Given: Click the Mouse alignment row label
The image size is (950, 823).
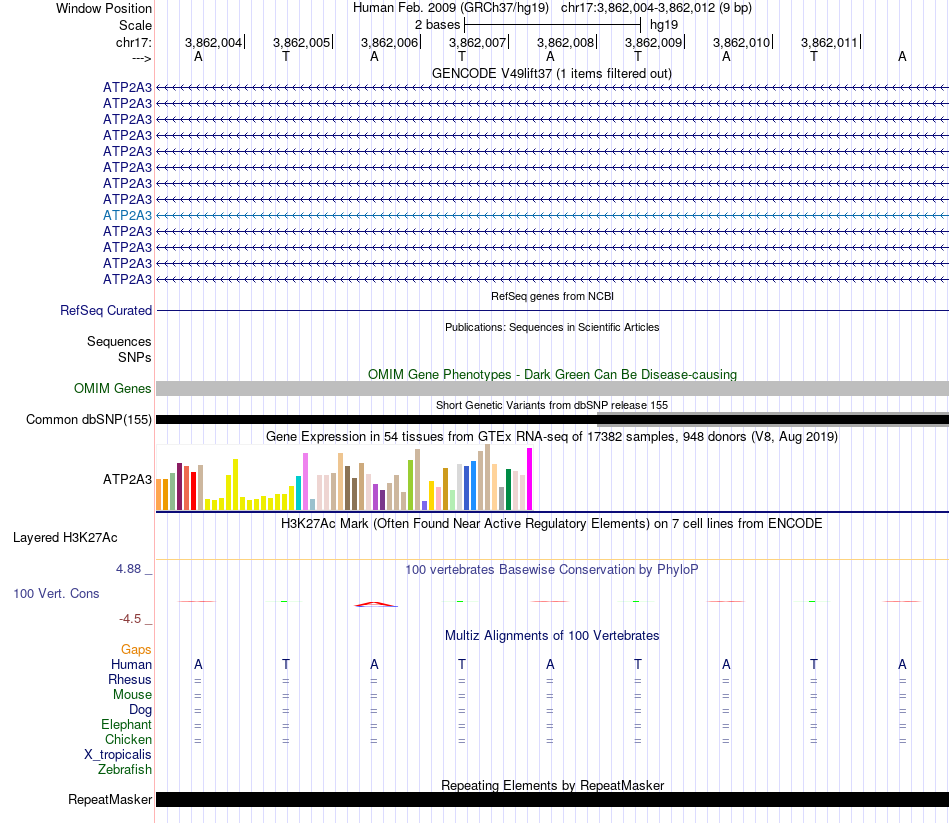Looking at the screenshot, I should [132, 695].
